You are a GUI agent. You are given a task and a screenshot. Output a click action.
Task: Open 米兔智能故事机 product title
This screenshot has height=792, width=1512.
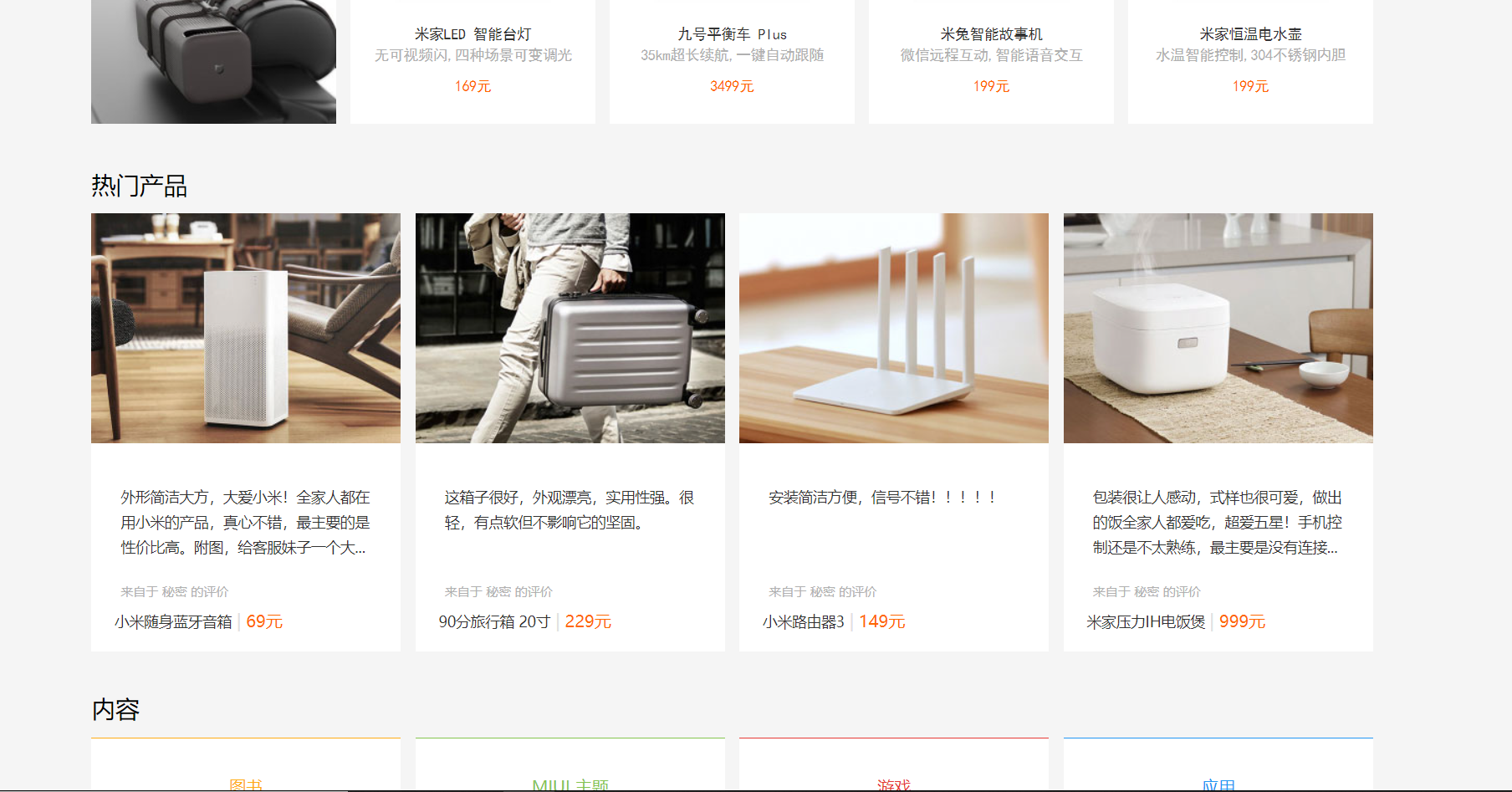click(x=991, y=34)
